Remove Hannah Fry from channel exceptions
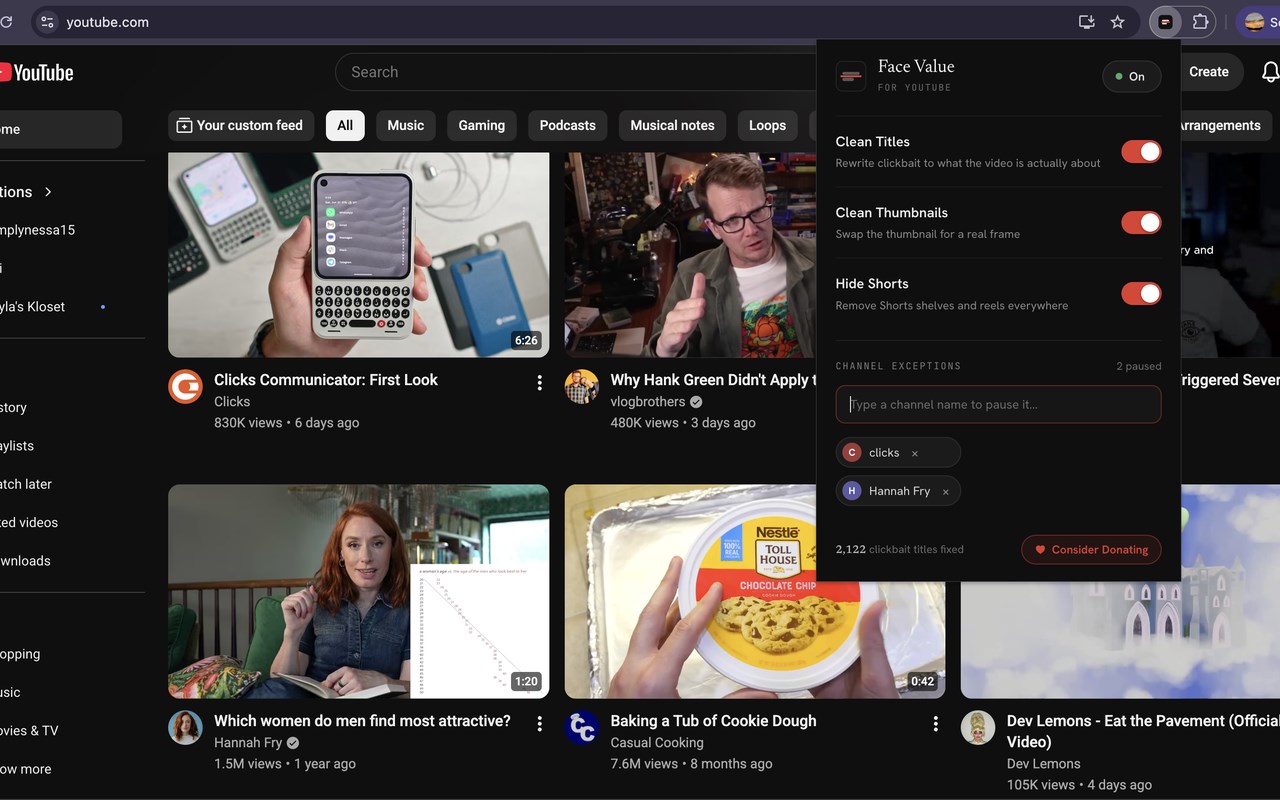Image resolution: width=1280 pixels, height=800 pixels. click(946, 491)
